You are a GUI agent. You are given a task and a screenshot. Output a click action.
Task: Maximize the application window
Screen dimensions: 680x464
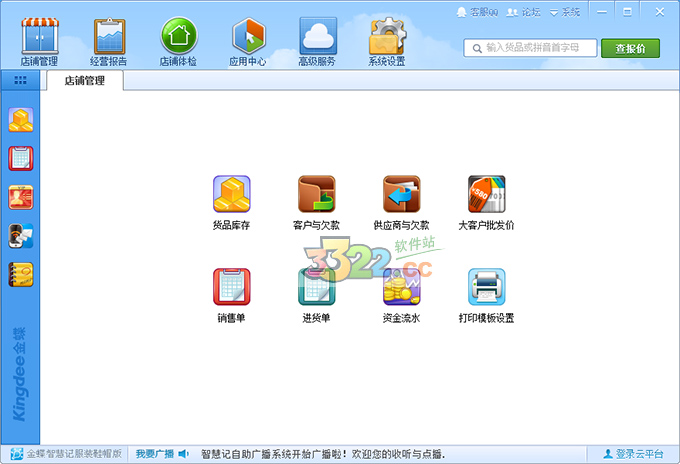pos(628,12)
